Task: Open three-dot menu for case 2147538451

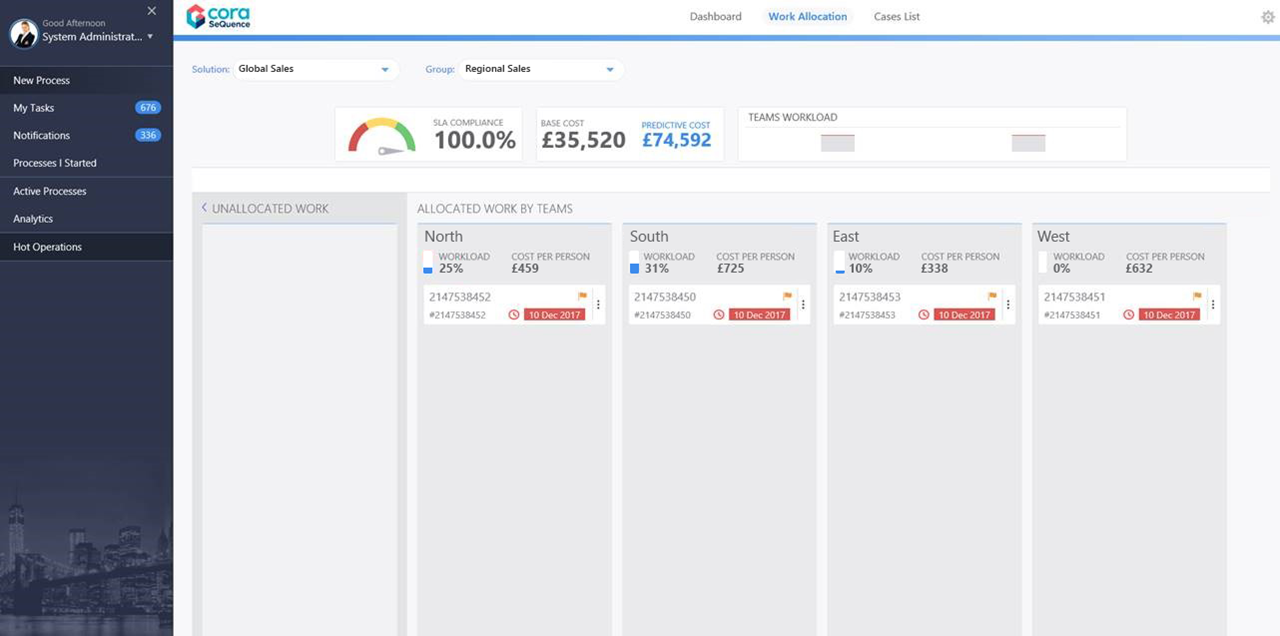Action: pos(1213,305)
